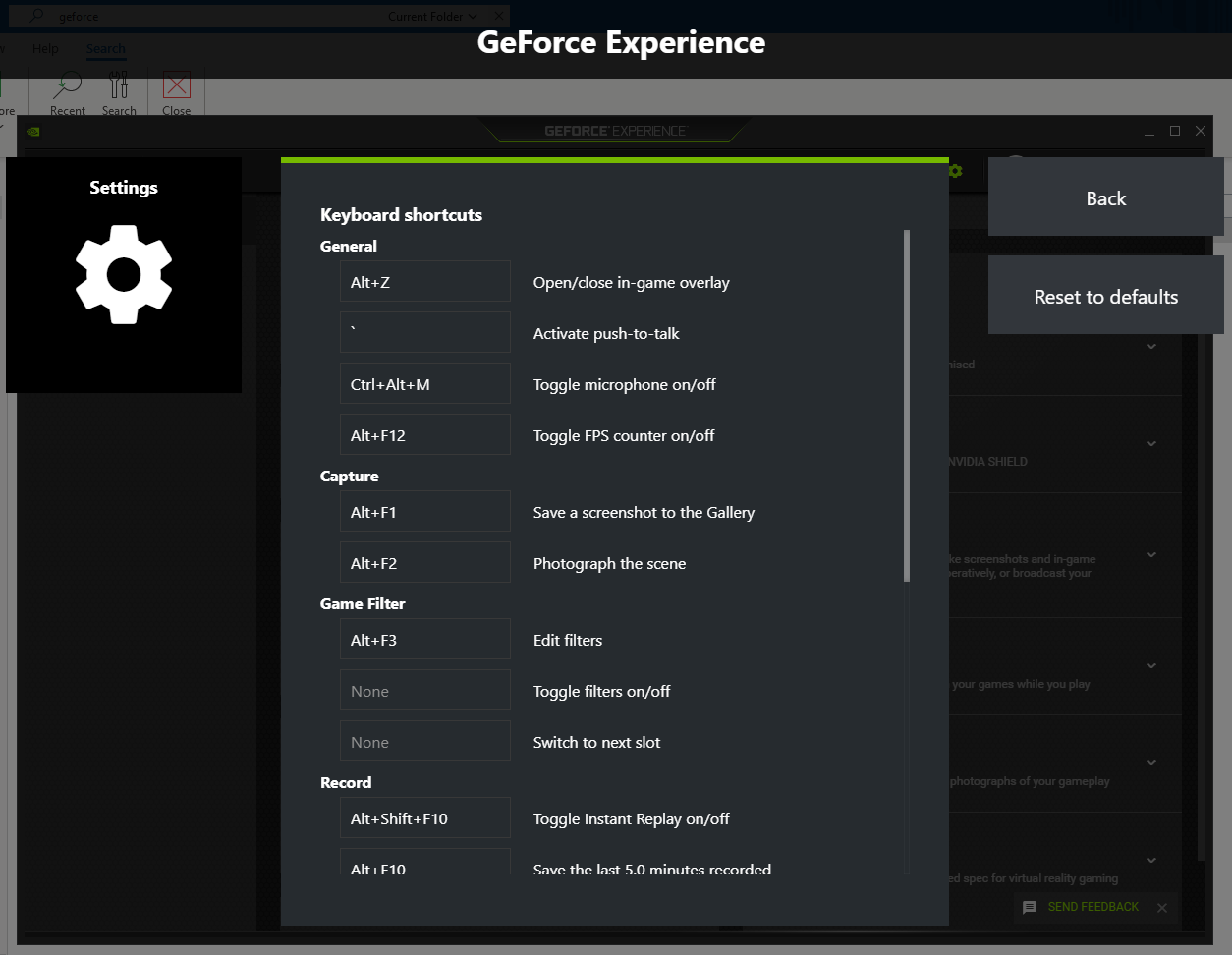Screen dimensions: 1232x955
Task: Maximize the GeForce Experience window
Action: pyautogui.click(x=1174, y=131)
